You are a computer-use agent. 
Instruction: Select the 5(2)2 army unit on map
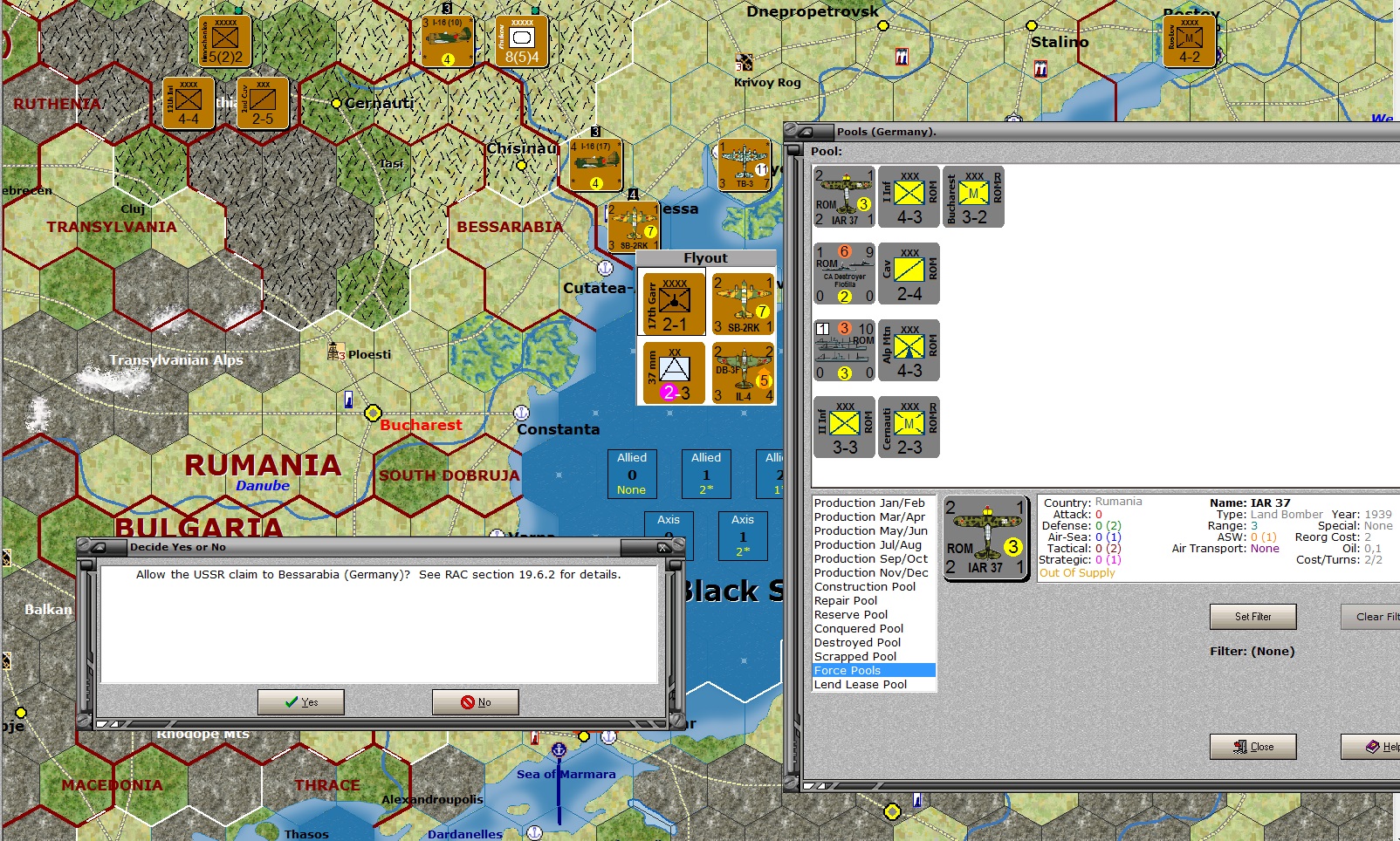tap(225, 41)
